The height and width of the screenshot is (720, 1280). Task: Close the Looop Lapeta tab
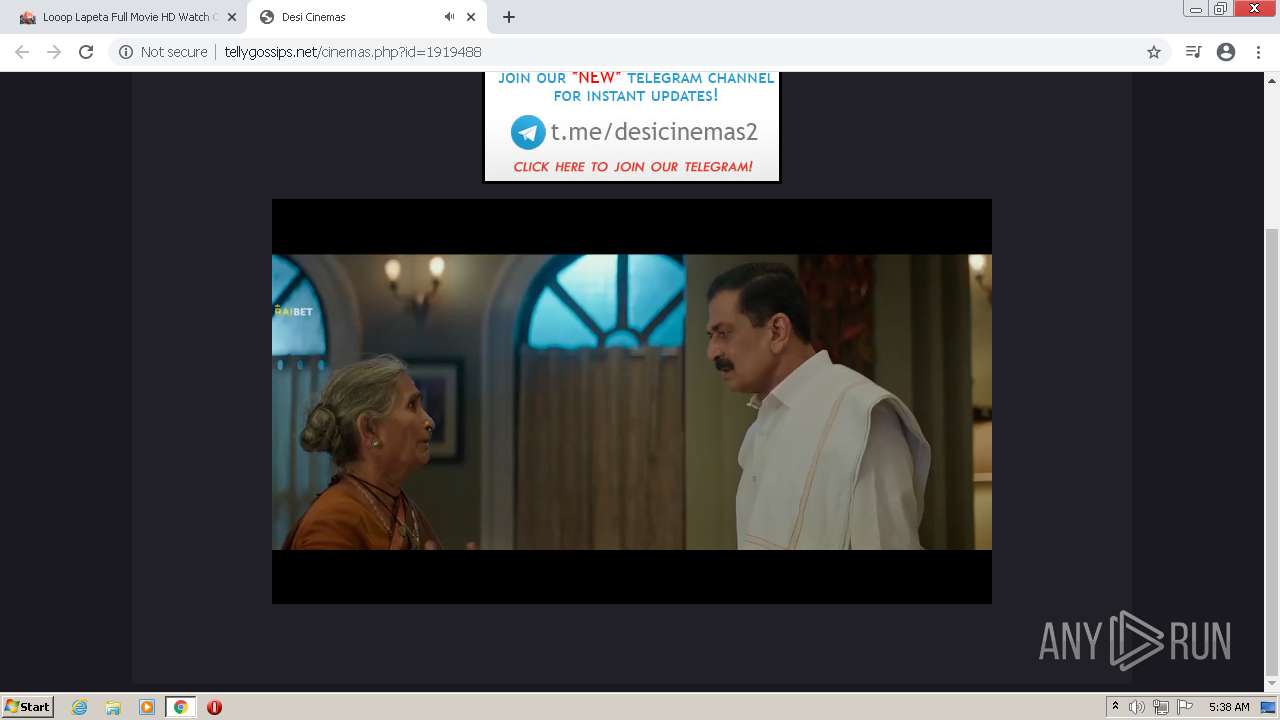coord(232,17)
